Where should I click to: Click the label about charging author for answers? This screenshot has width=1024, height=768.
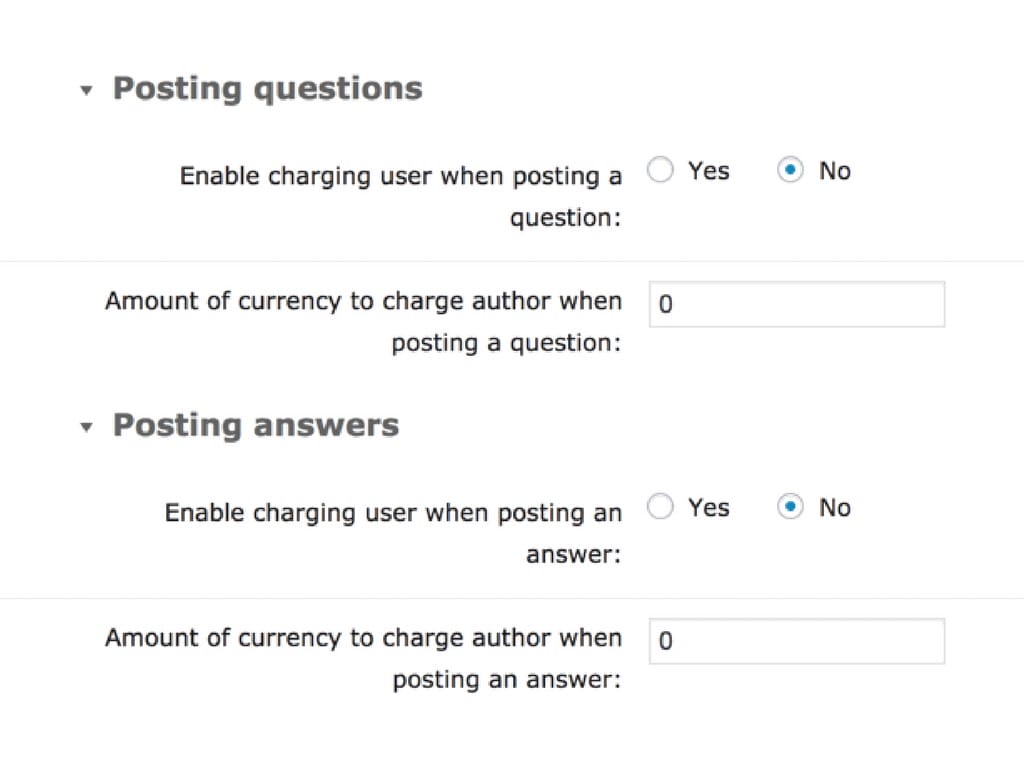point(363,658)
